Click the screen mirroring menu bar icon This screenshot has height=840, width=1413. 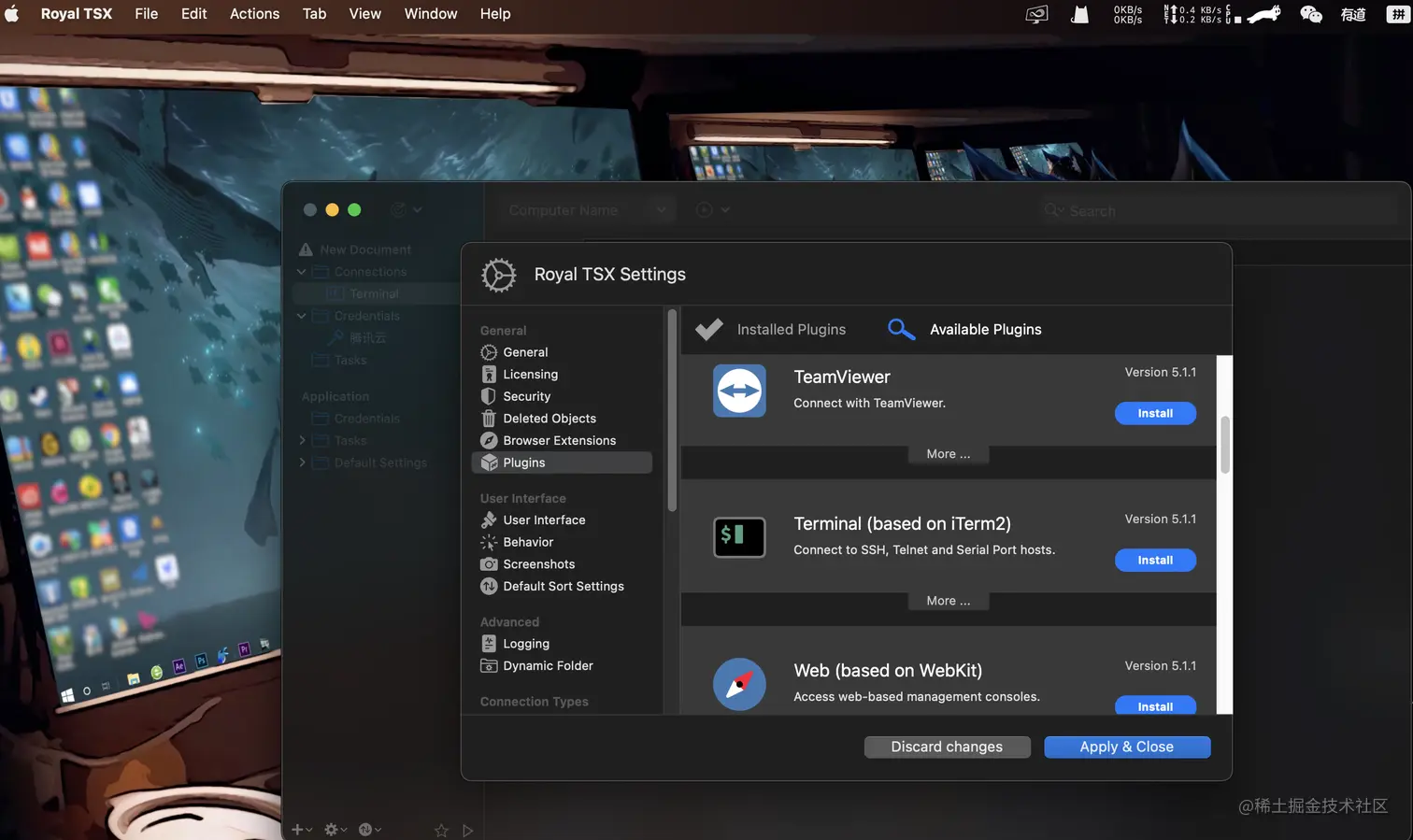(1037, 14)
